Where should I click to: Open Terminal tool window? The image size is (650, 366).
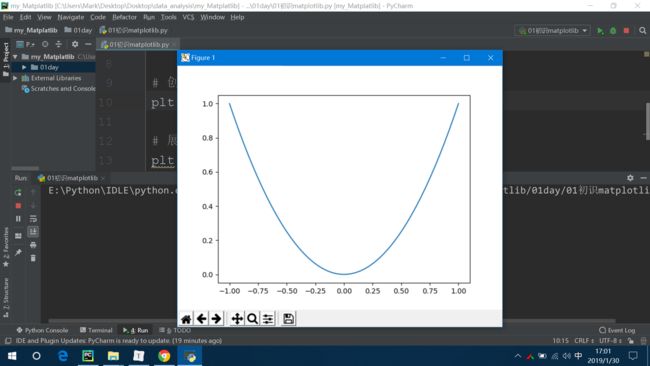coord(96,330)
